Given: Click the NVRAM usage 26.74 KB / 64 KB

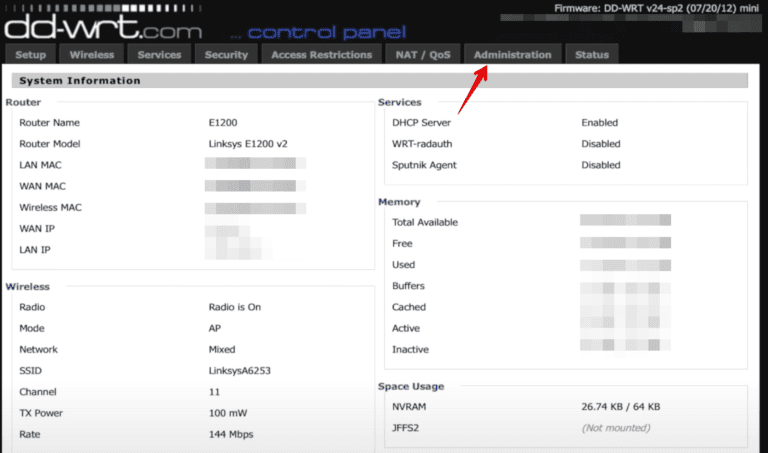Looking at the screenshot, I should pyautogui.click(x=621, y=406).
